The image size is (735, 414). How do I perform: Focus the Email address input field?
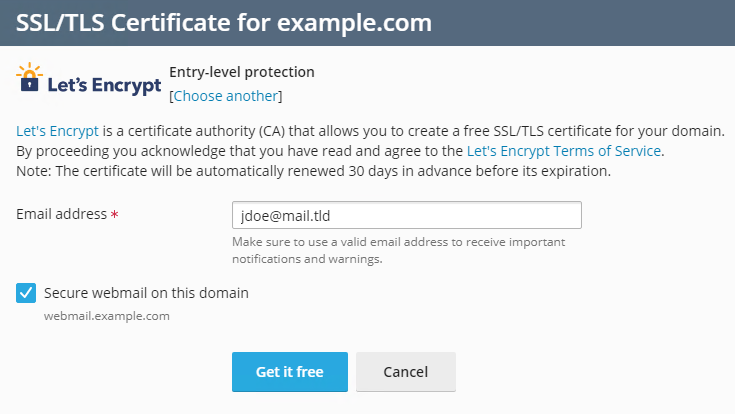[406, 215]
